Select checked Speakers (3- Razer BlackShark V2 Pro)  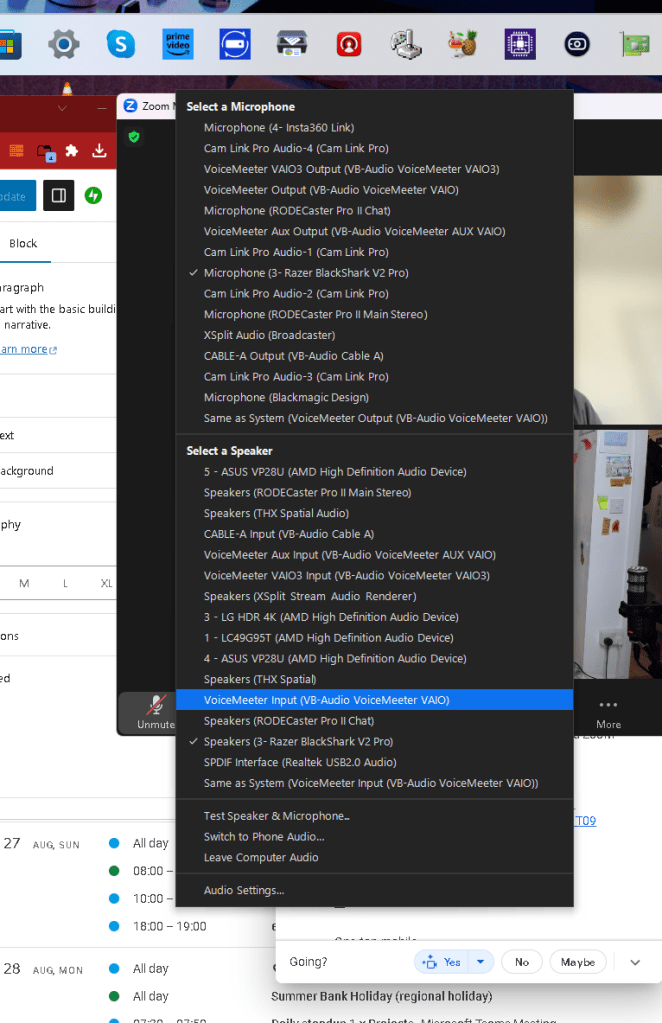(x=374, y=742)
